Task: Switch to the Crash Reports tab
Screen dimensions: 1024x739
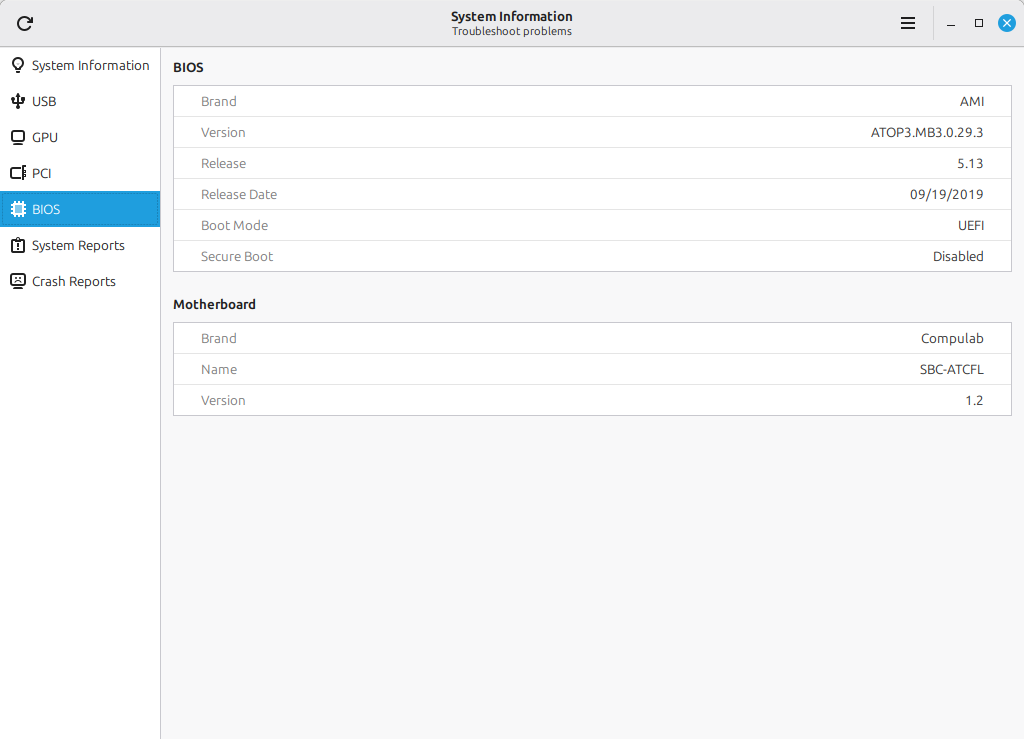Action: pos(73,281)
